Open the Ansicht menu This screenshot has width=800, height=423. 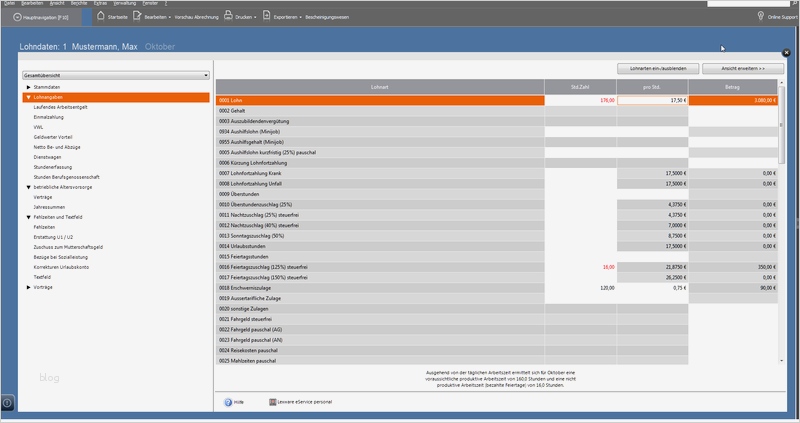[x=57, y=3]
